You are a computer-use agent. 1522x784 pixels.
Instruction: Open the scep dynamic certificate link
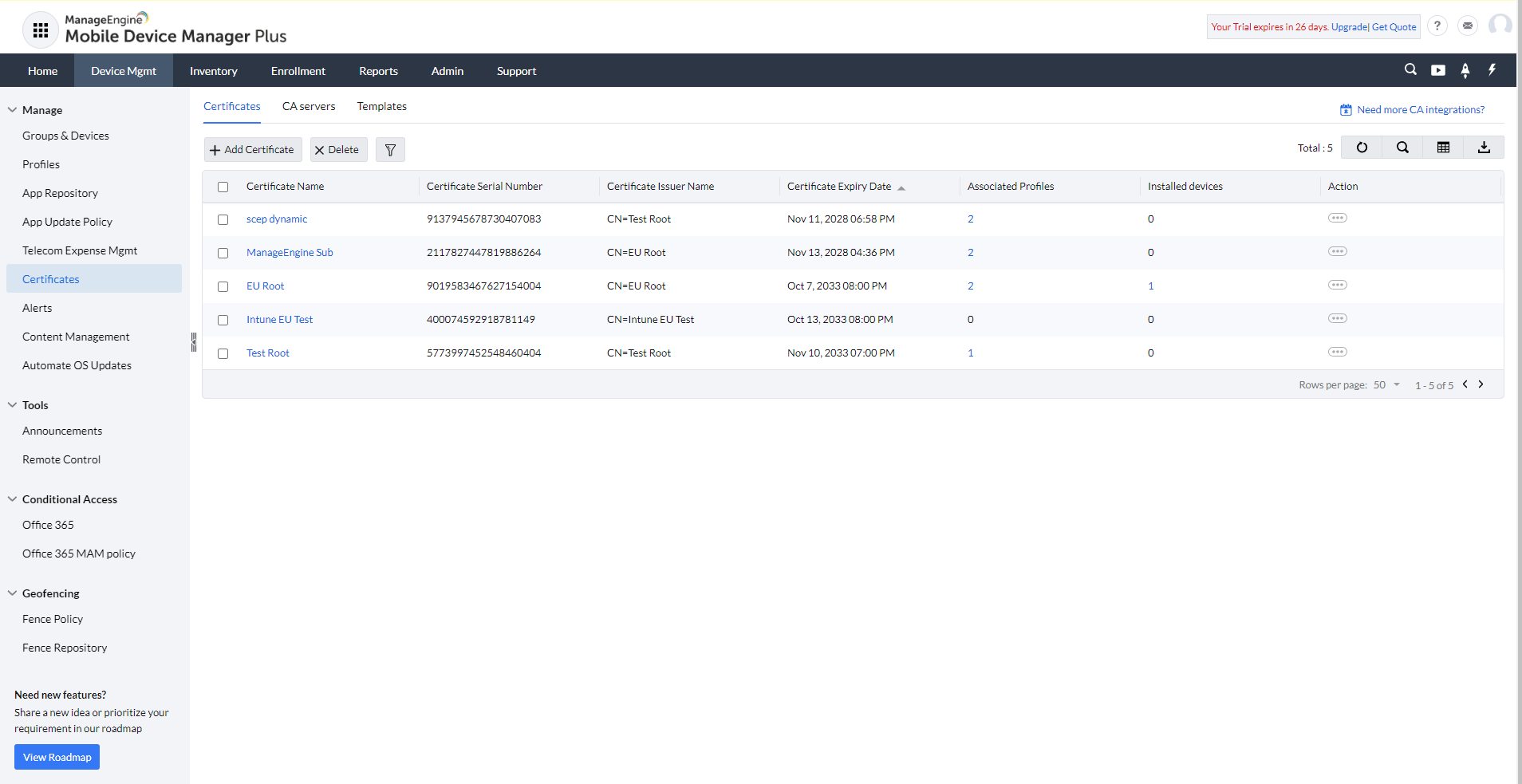pyautogui.click(x=277, y=219)
